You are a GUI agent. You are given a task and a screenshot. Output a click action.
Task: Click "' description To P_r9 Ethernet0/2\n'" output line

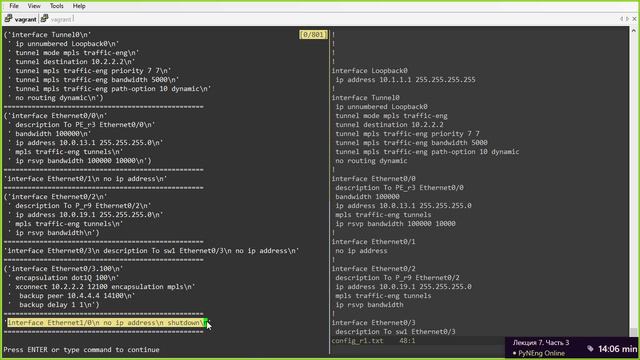[x=79, y=205]
